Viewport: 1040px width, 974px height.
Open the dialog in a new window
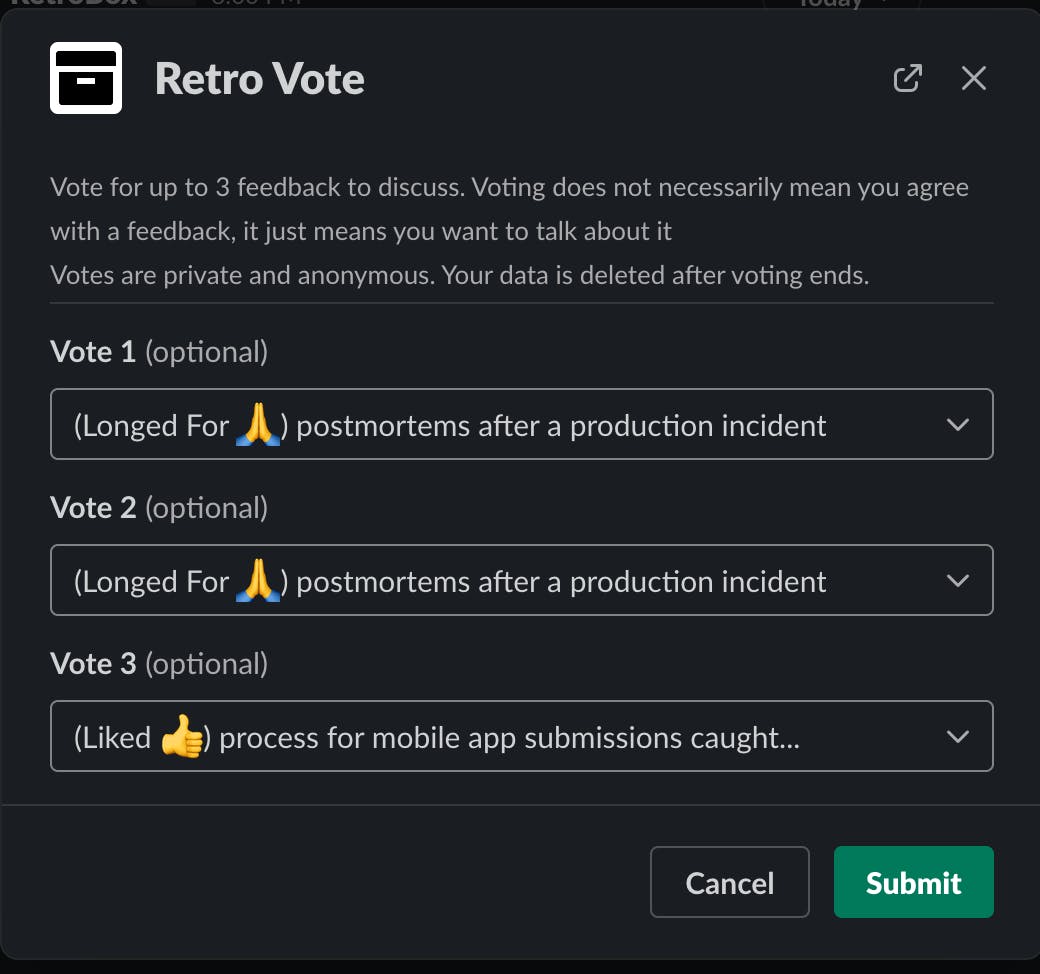(x=907, y=78)
